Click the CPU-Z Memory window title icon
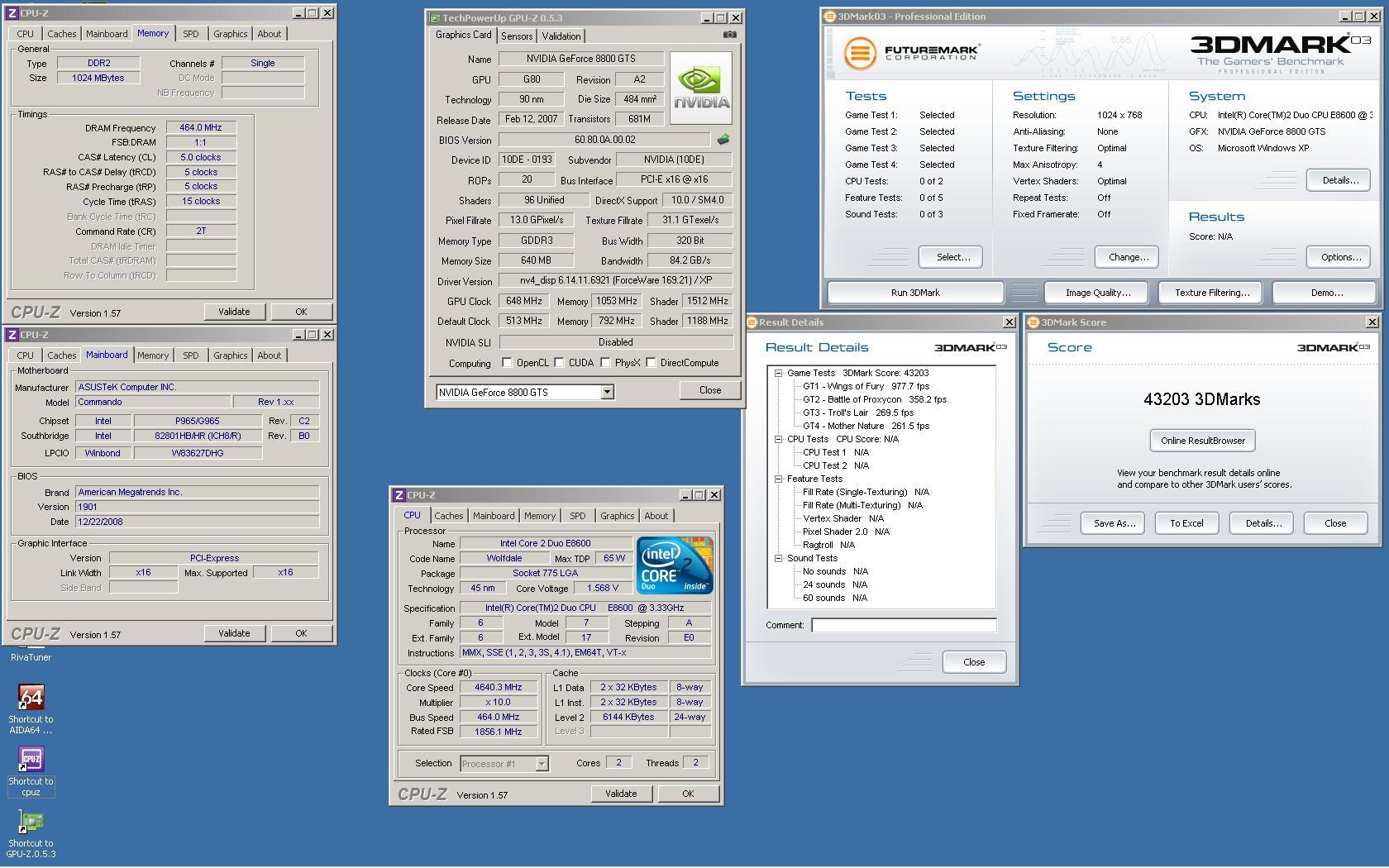 [12, 13]
